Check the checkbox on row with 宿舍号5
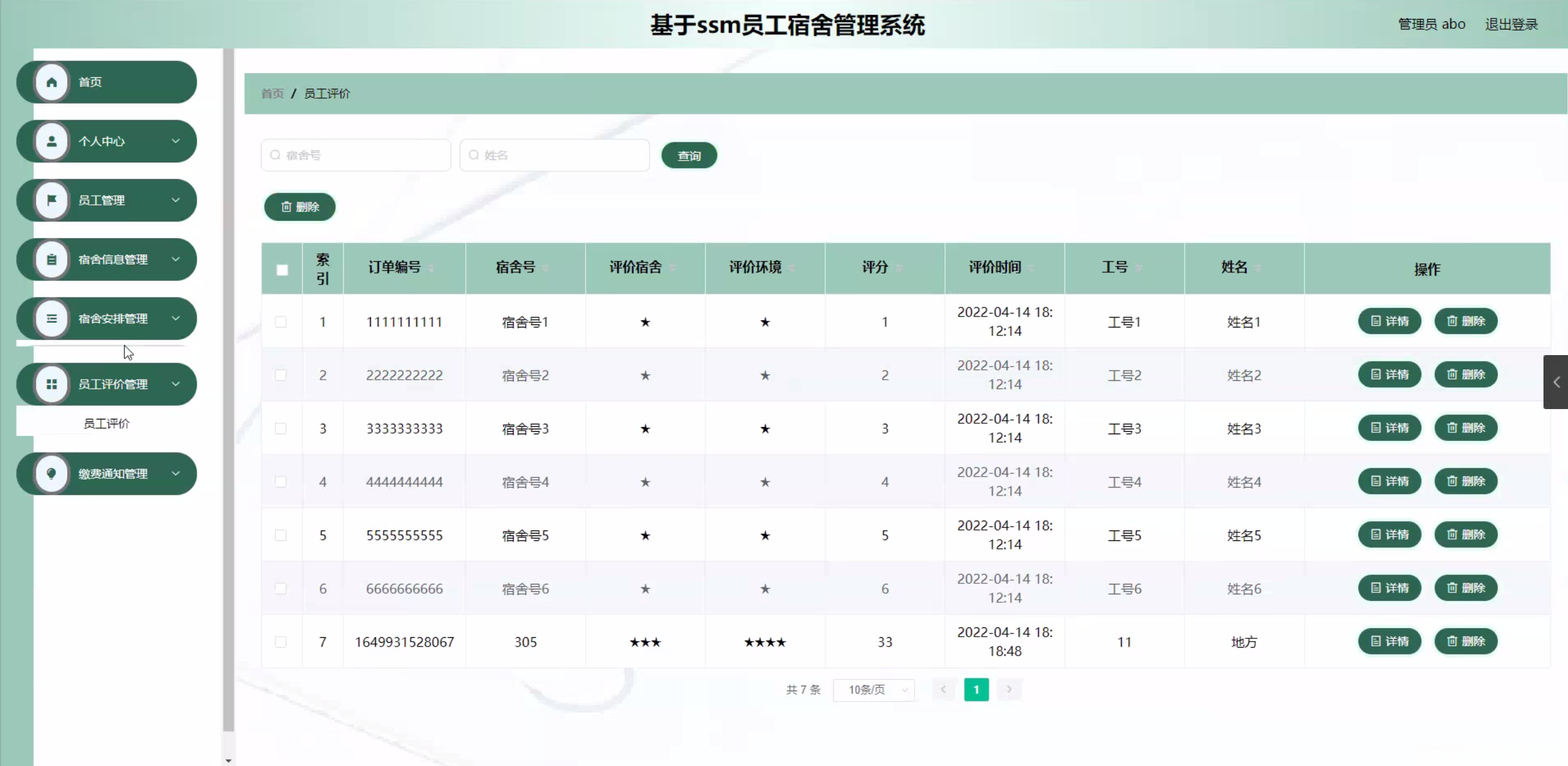This screenshot has width=1568, height=766. [x=281, y=535]
